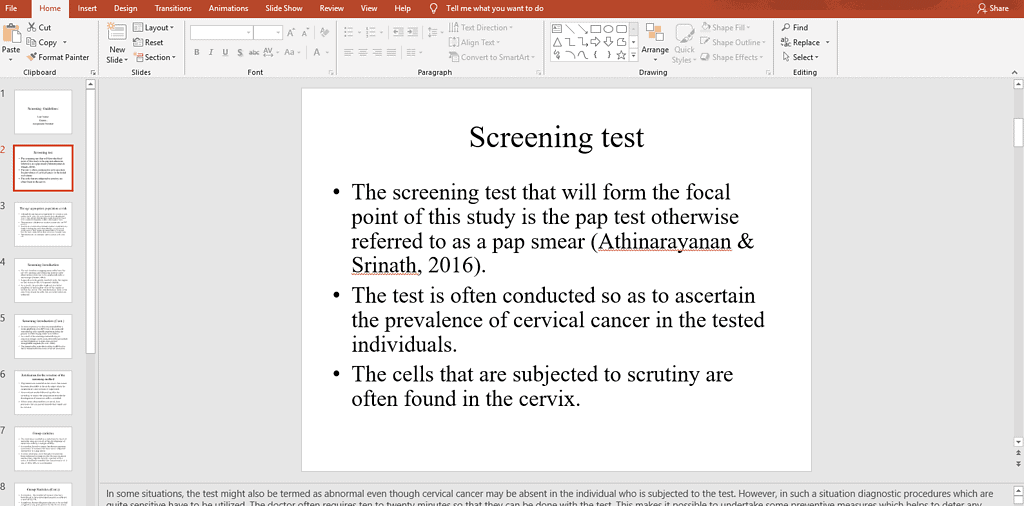Image resolution: width=1024 pixels, height=506 pixels.
Task: Open the Replace dropdown arrow
Action: click(827, 42)
